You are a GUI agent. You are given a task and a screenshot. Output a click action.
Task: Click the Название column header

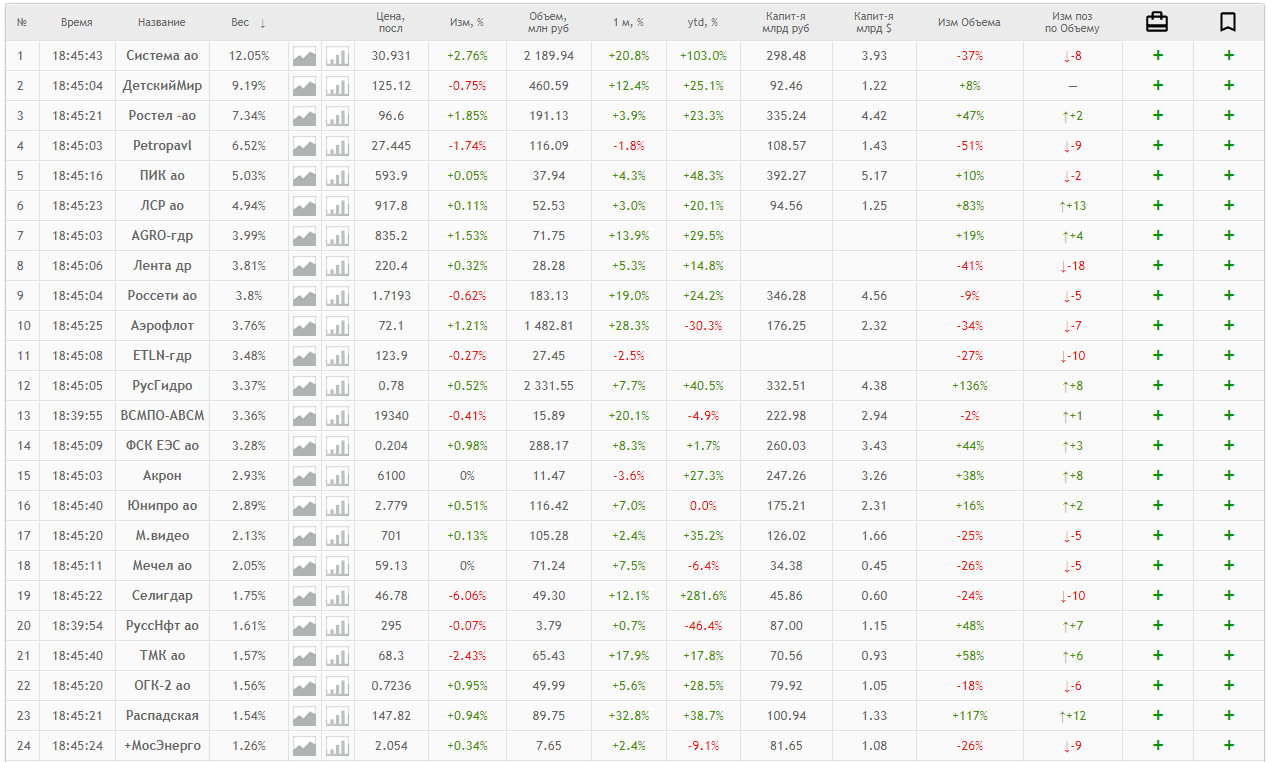[162, 22]
